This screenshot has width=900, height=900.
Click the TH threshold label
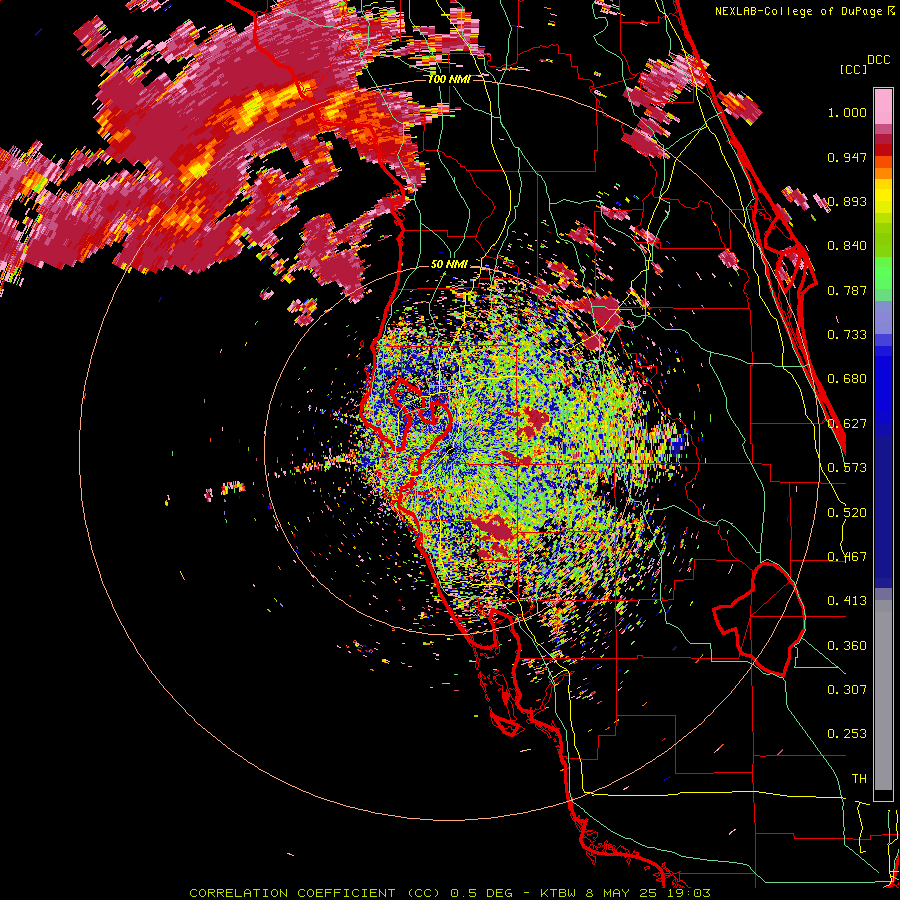coord(859,779)
